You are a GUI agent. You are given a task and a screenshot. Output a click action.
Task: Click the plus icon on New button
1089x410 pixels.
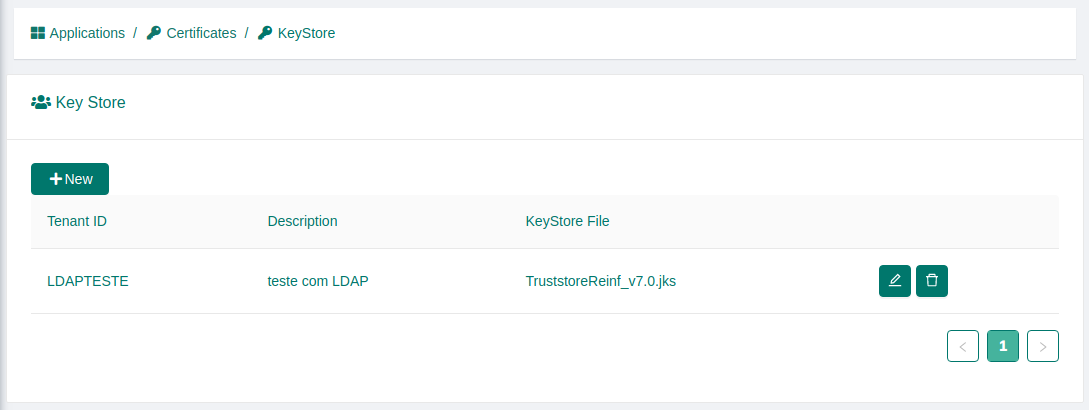[56, 179]
